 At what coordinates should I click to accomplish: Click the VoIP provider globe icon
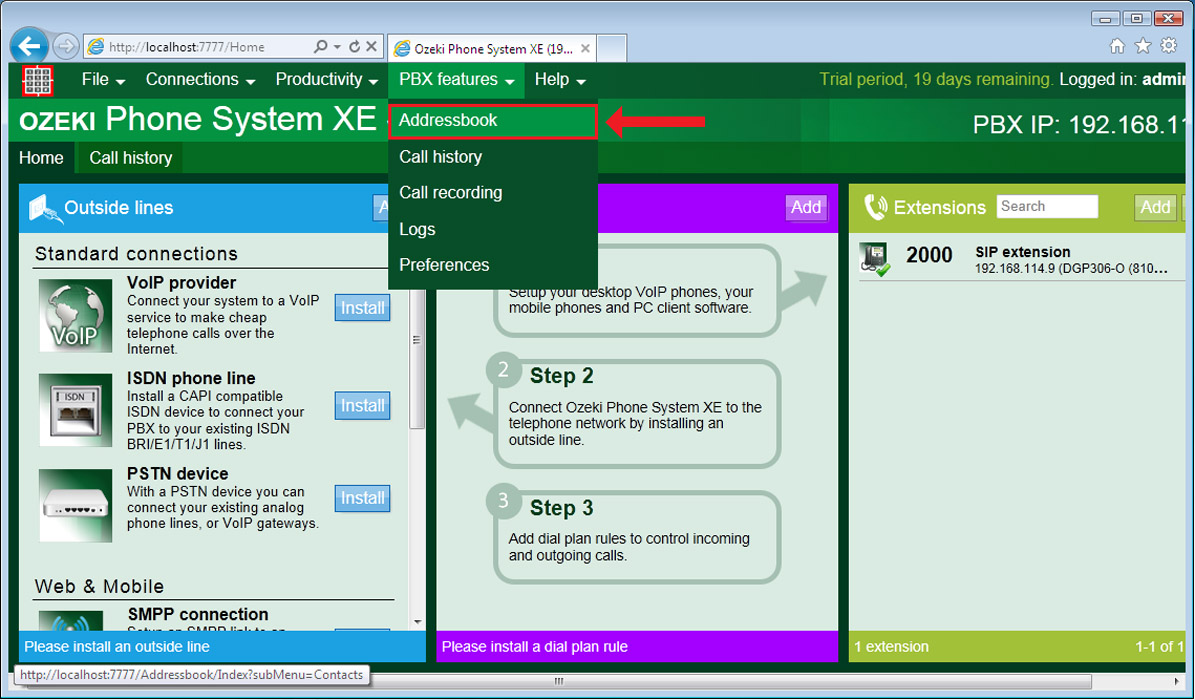pos(75,316)
